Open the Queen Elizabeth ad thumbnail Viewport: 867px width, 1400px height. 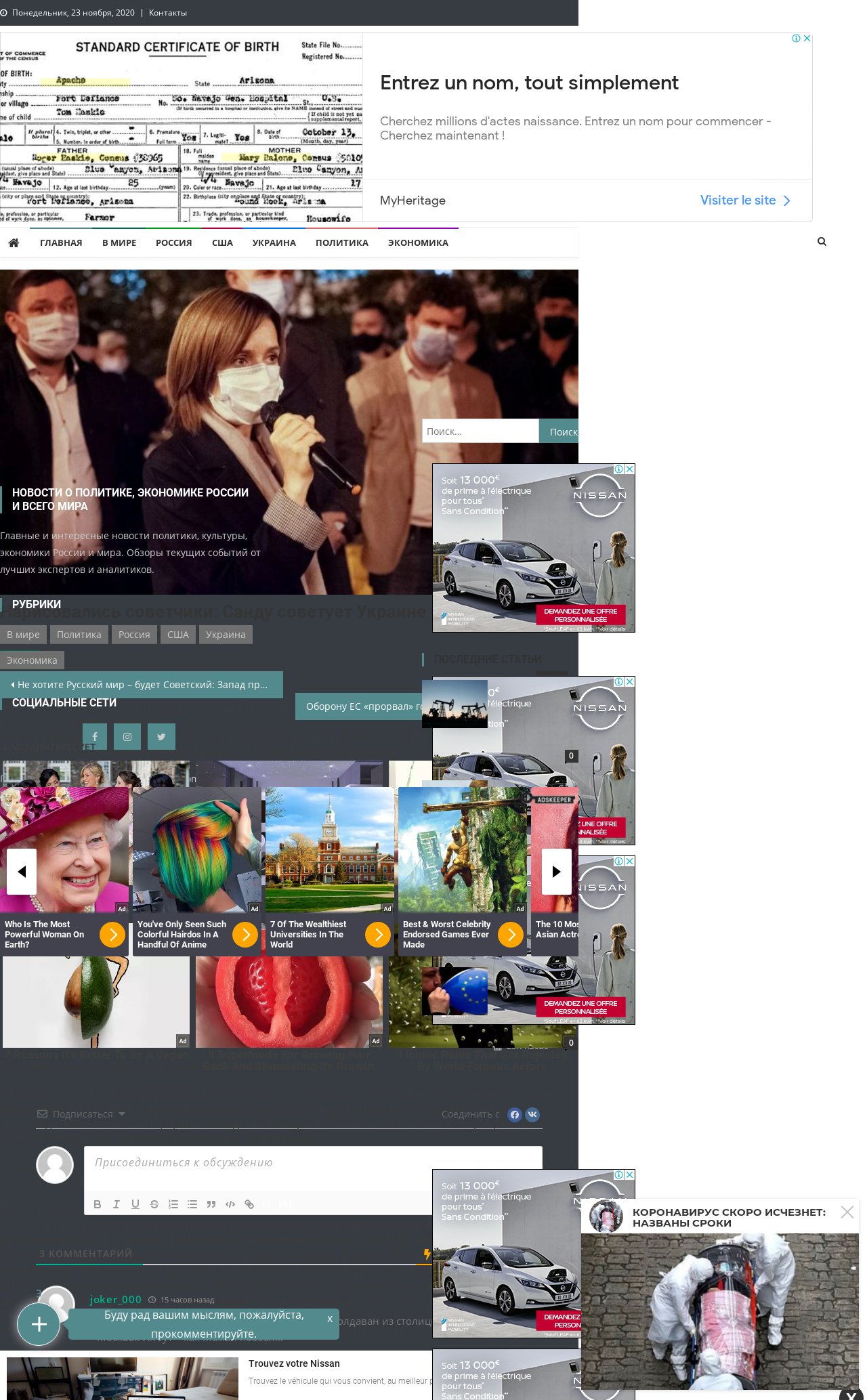coord(64,849)
